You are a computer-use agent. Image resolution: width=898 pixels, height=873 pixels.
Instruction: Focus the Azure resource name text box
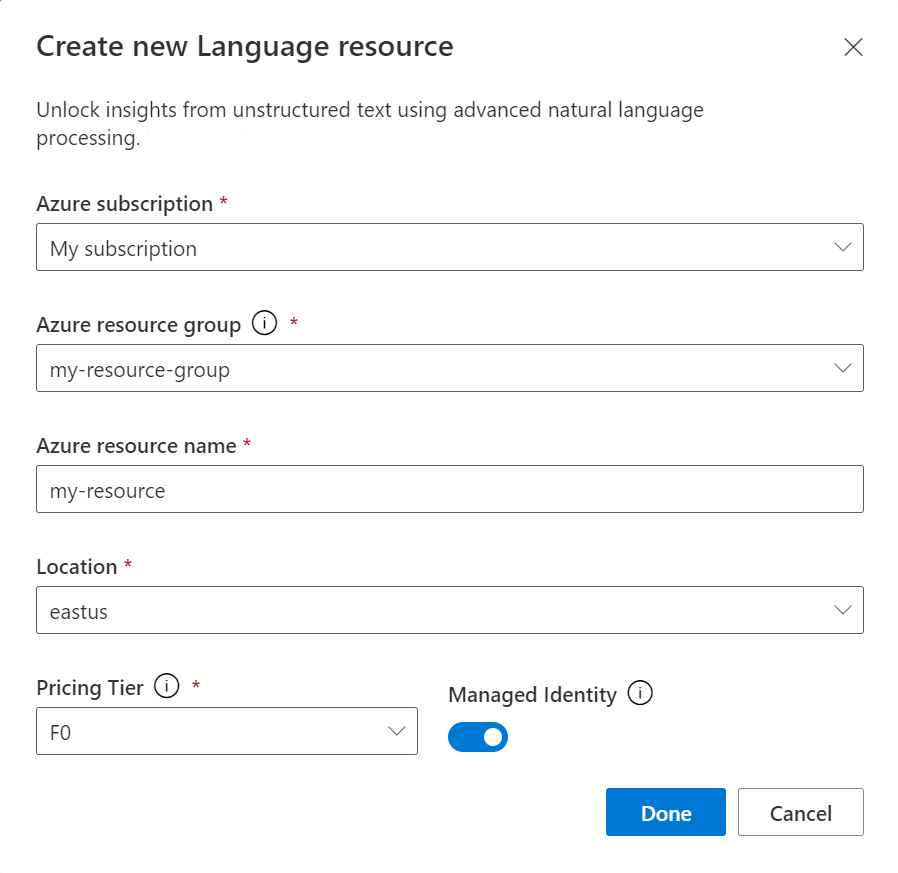449,490
